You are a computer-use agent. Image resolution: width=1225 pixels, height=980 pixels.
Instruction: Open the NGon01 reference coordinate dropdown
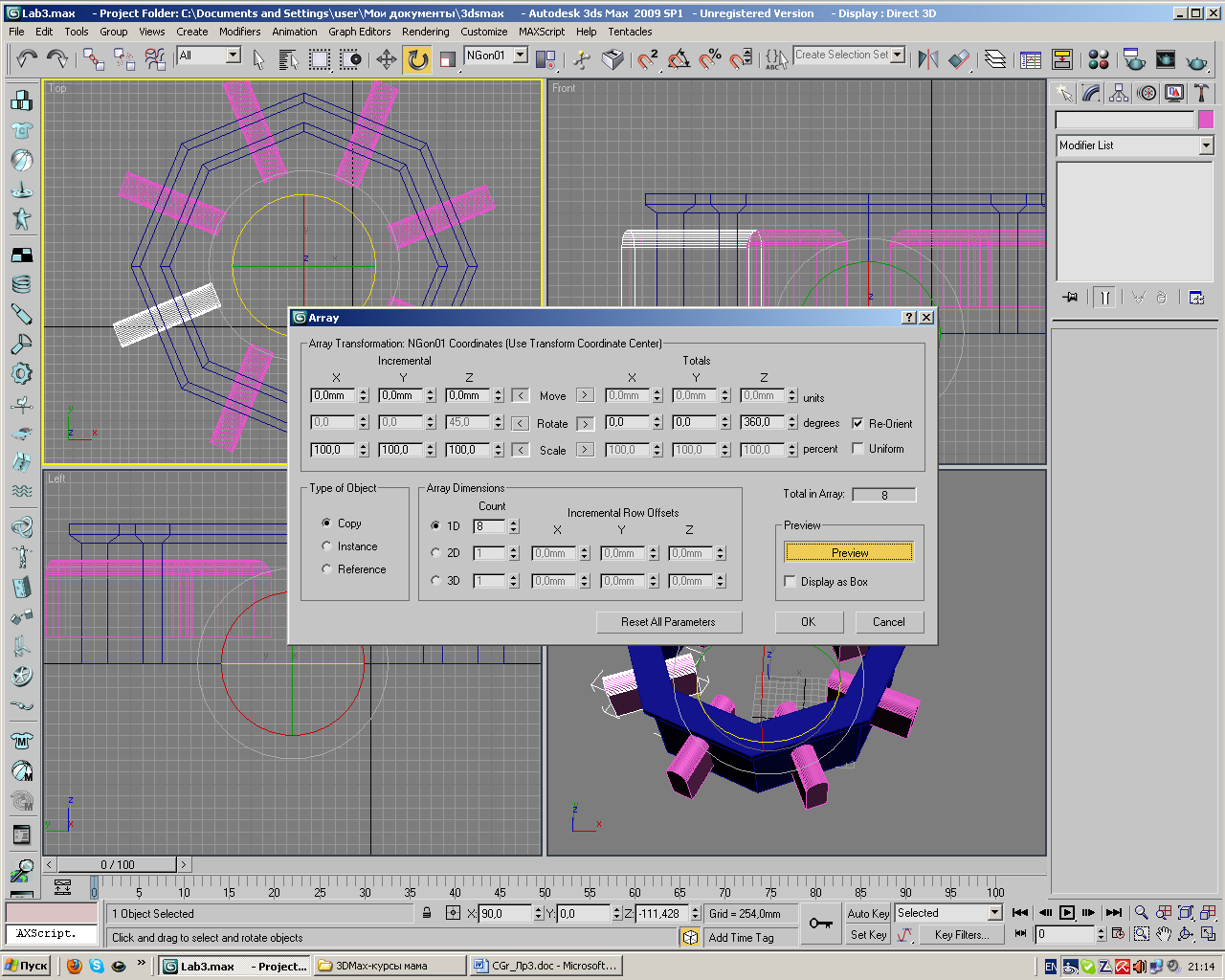(x=521, y=56)
